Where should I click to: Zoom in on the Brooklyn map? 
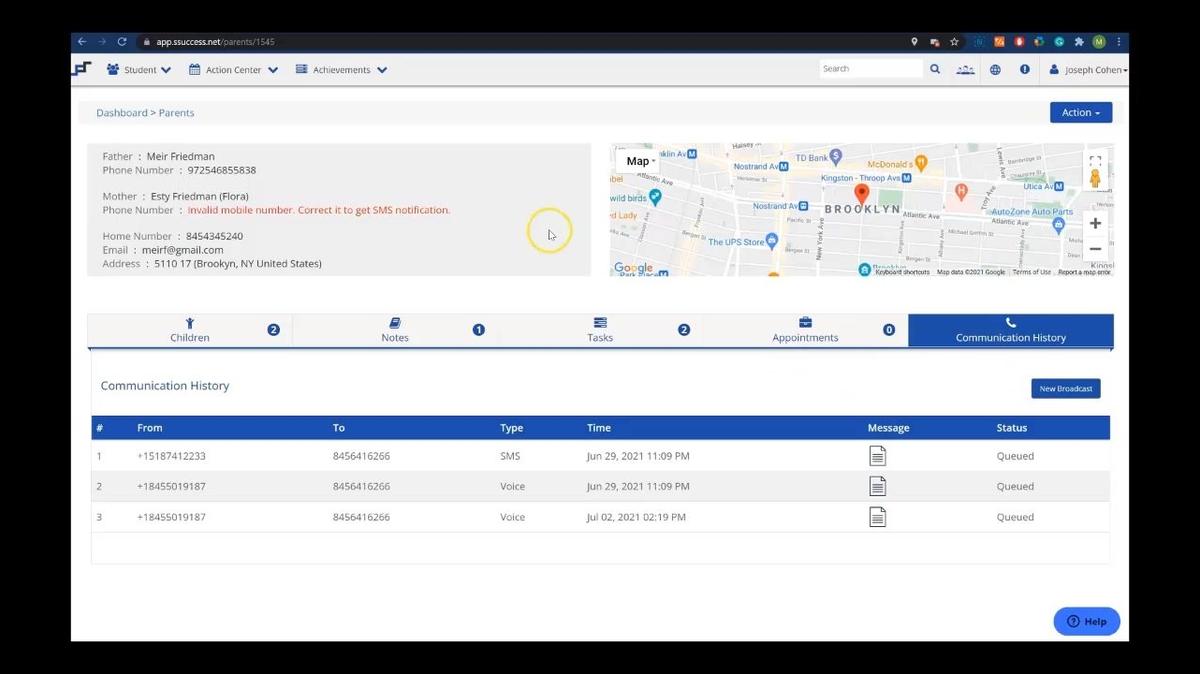(1095, 223)
